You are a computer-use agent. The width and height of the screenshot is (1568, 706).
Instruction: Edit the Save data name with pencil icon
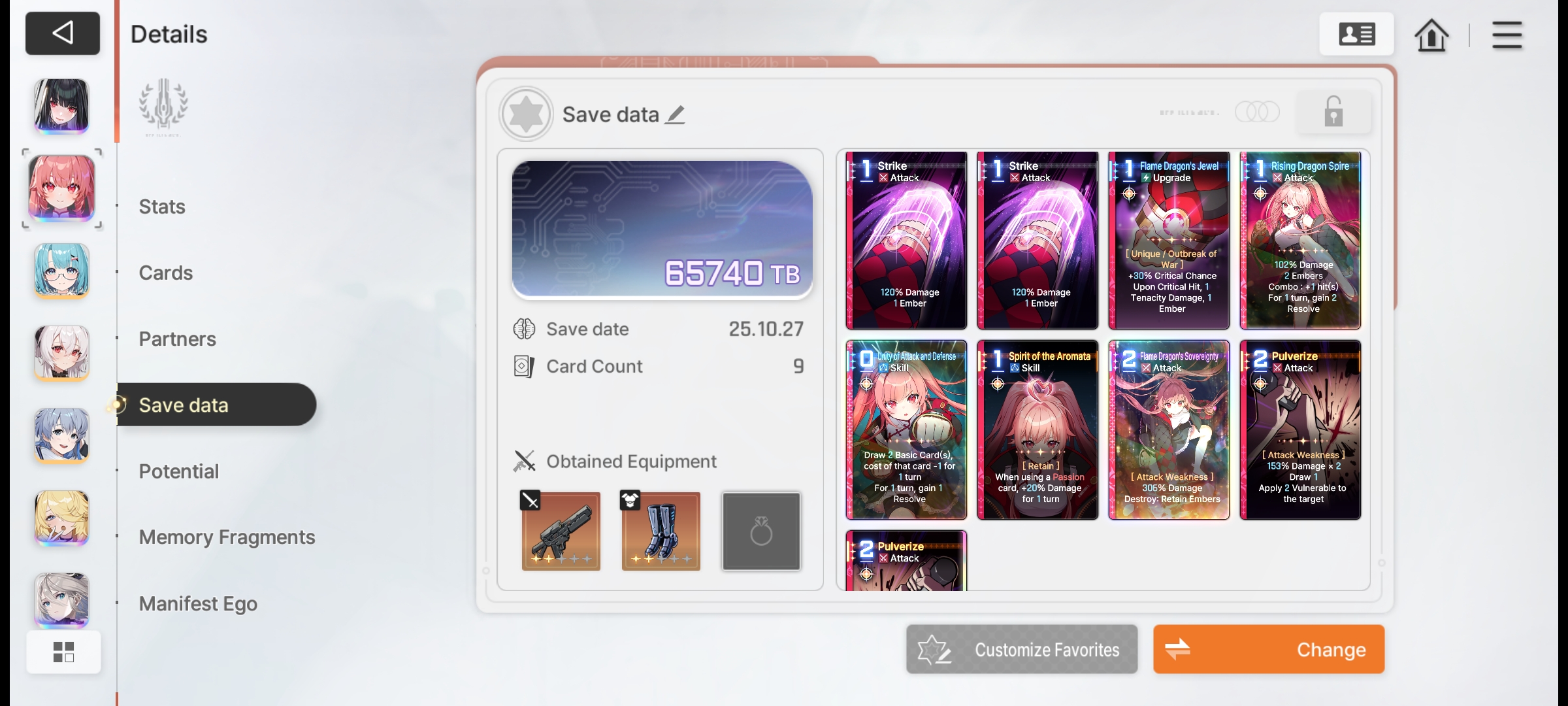click(x=676, y=115)
